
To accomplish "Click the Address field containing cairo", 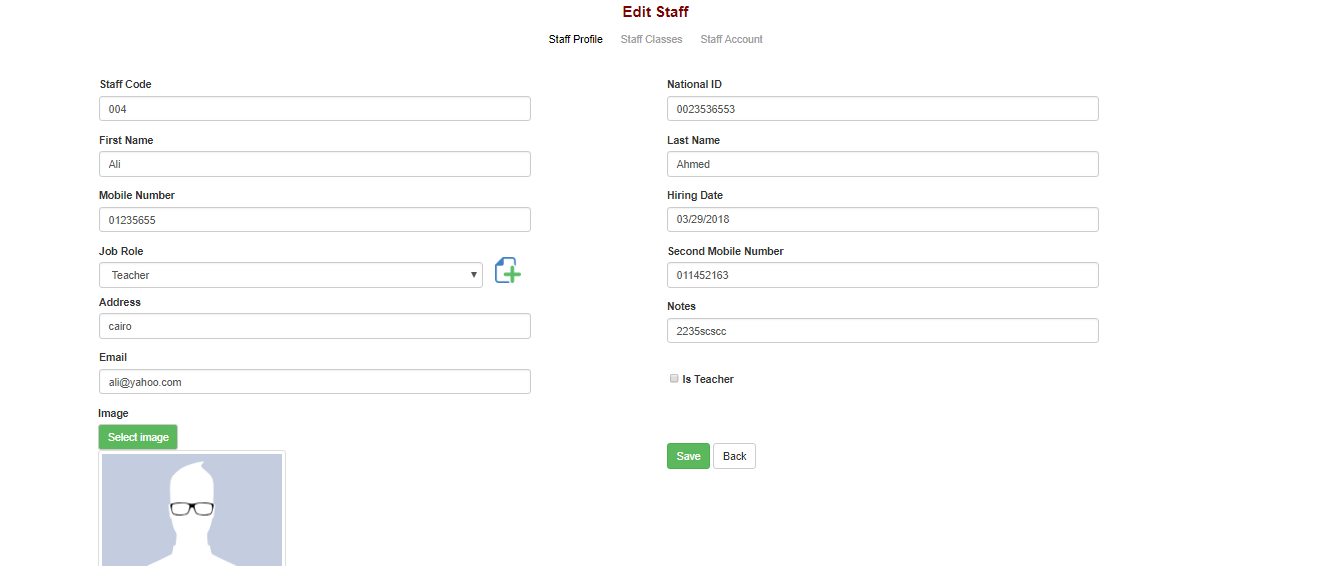I will (315, 326).
